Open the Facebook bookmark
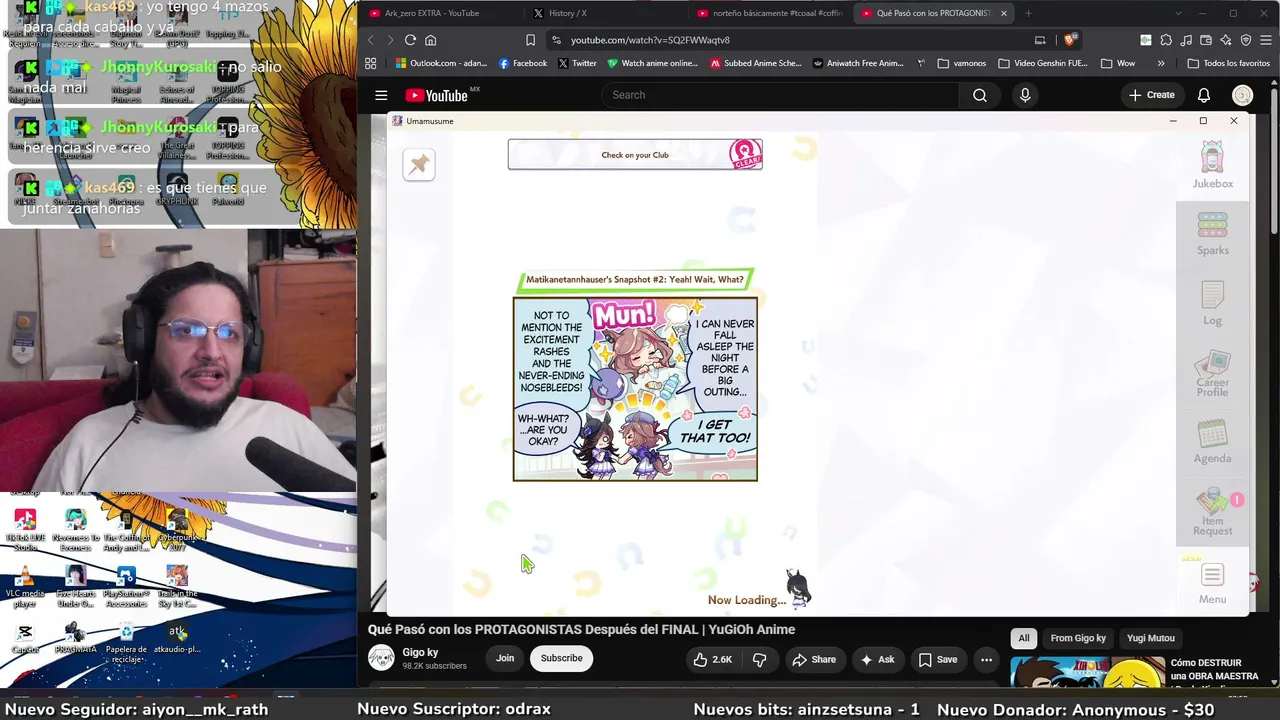1280x720 pixels. [x=522, y=63]
